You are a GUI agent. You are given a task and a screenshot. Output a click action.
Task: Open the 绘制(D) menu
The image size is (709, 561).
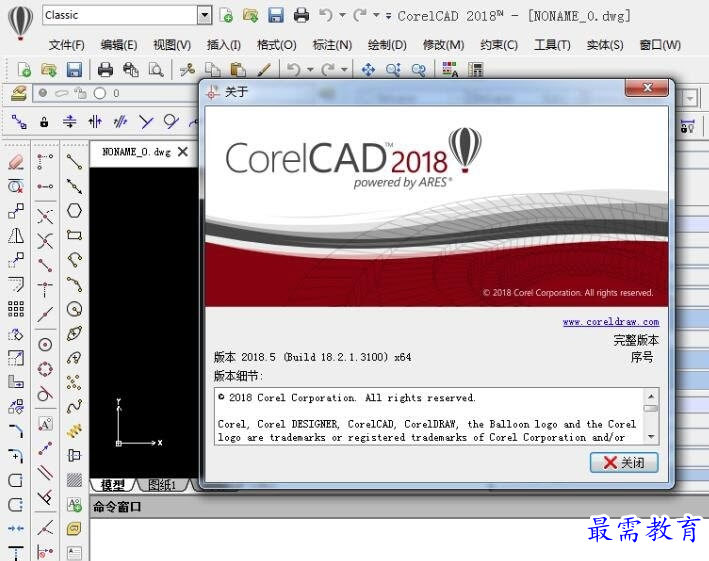387,45
